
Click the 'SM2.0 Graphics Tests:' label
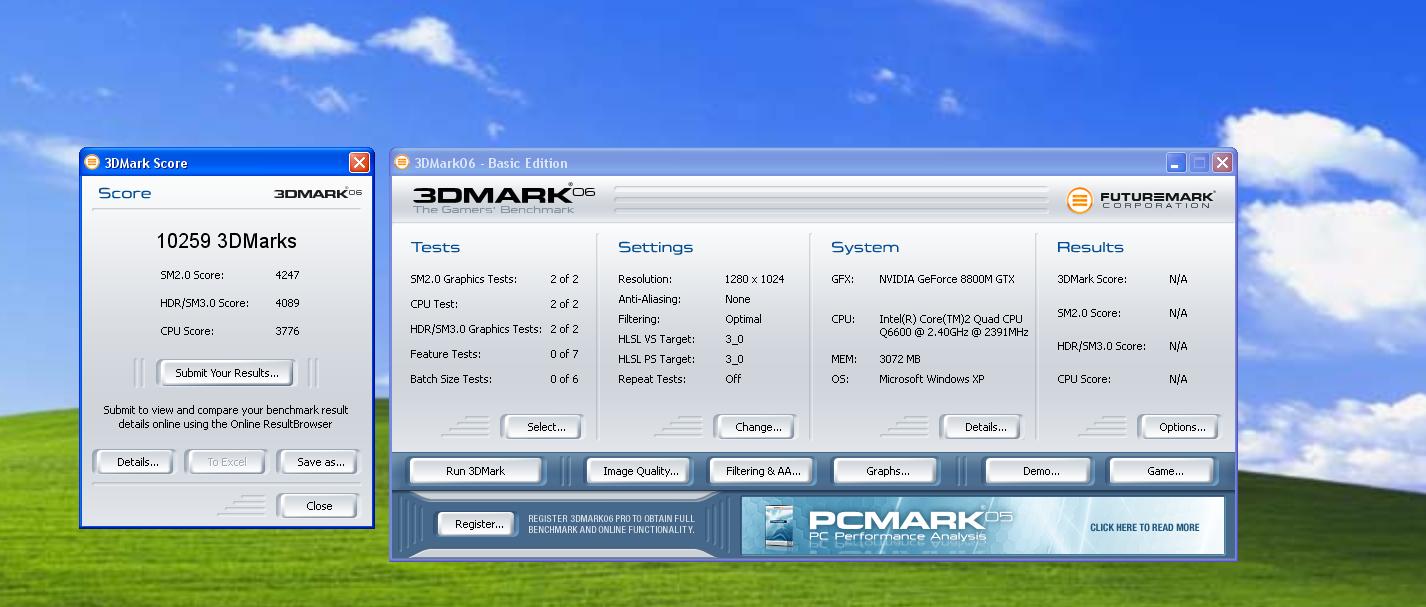pos(463,279)
